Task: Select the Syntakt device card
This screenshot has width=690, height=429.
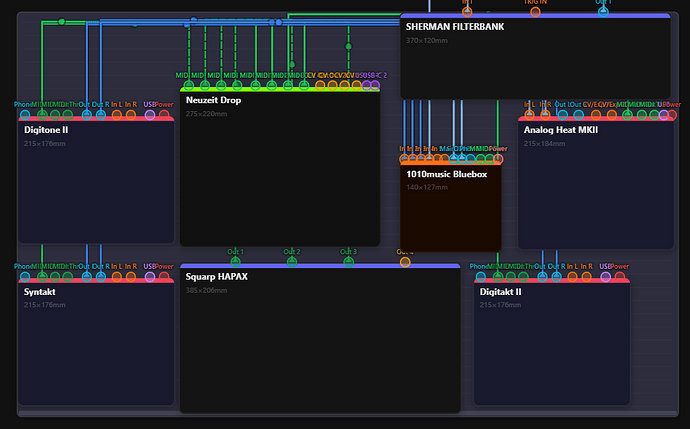Action: pyautogui.click(x=96, y=341)
